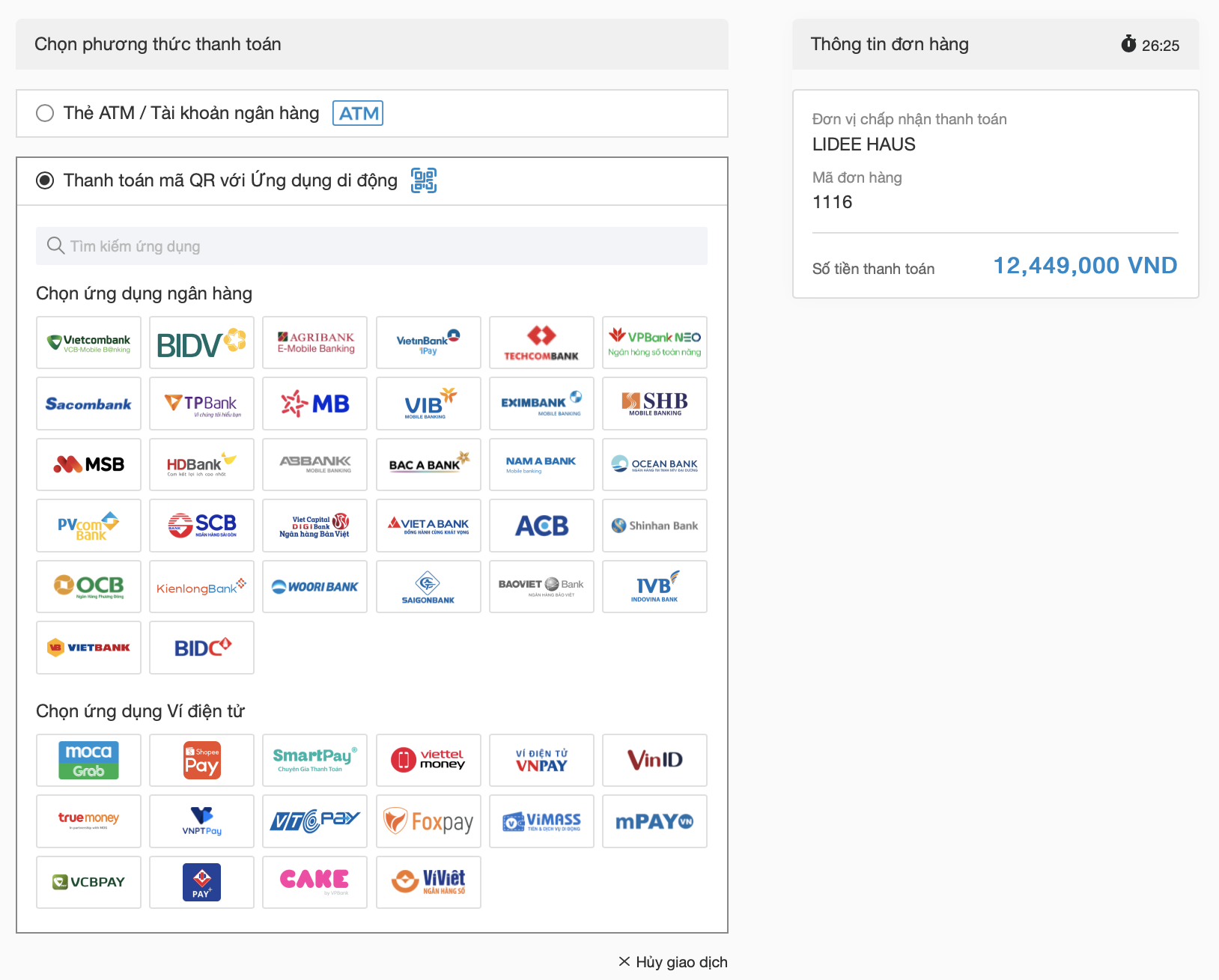1219x980 pixels.
Task: Select Nam A Bank mobile banking
Action: pyautogui.click(x=541, y=464)
